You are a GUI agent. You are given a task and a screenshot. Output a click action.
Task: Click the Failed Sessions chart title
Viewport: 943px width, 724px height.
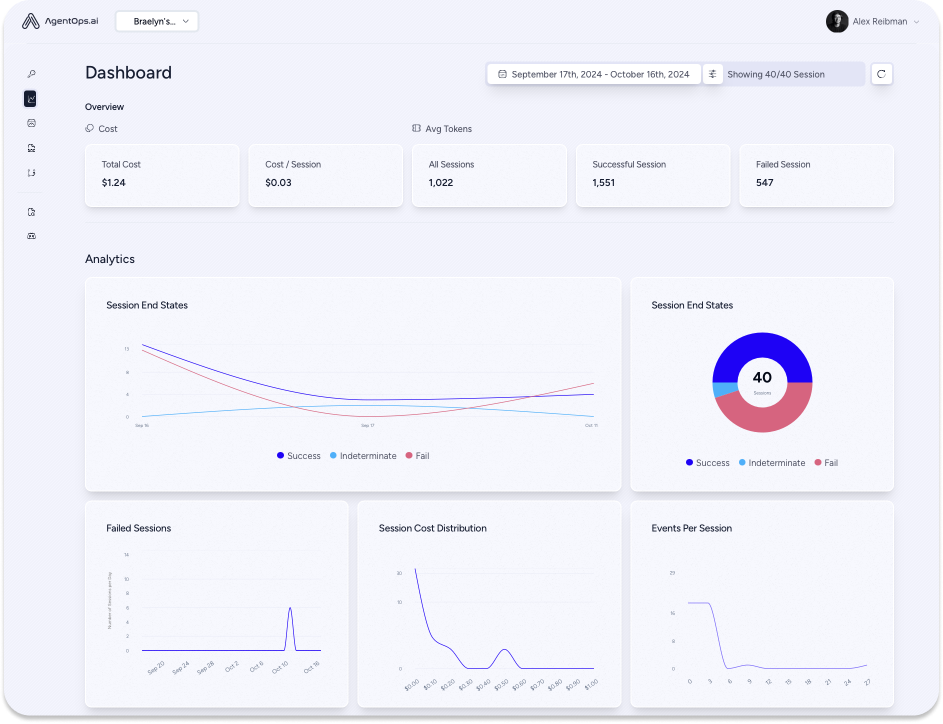coord(138,528)
